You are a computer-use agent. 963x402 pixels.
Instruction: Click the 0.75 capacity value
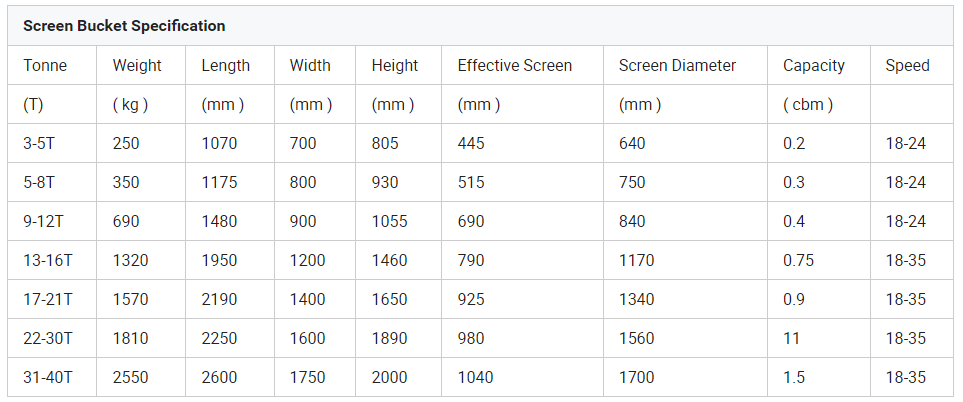pyautogui.click(x=798, y=260)
